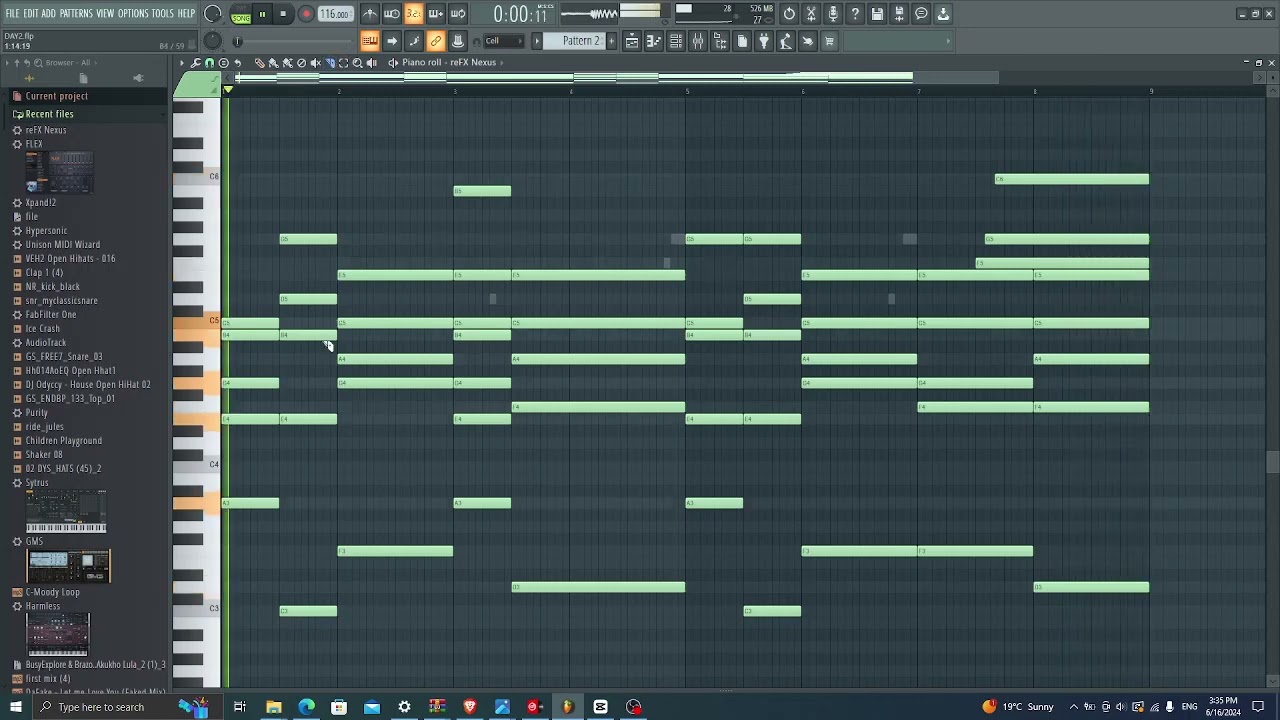Screen dimensions: 1280x720
Task: Toggle loop recording icon
Action: [x=458, y=14]
